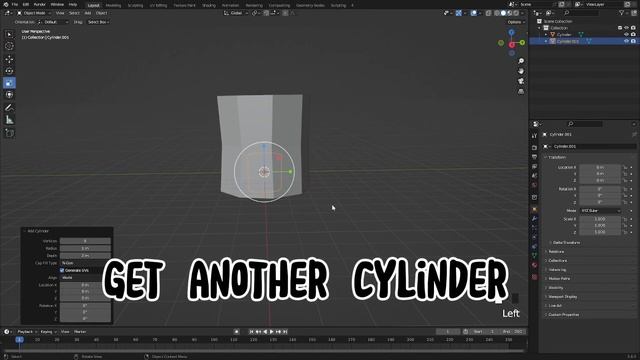Click the red X axis gizmo ball
This screenshot has width=640, height=360.
point(512,44)
